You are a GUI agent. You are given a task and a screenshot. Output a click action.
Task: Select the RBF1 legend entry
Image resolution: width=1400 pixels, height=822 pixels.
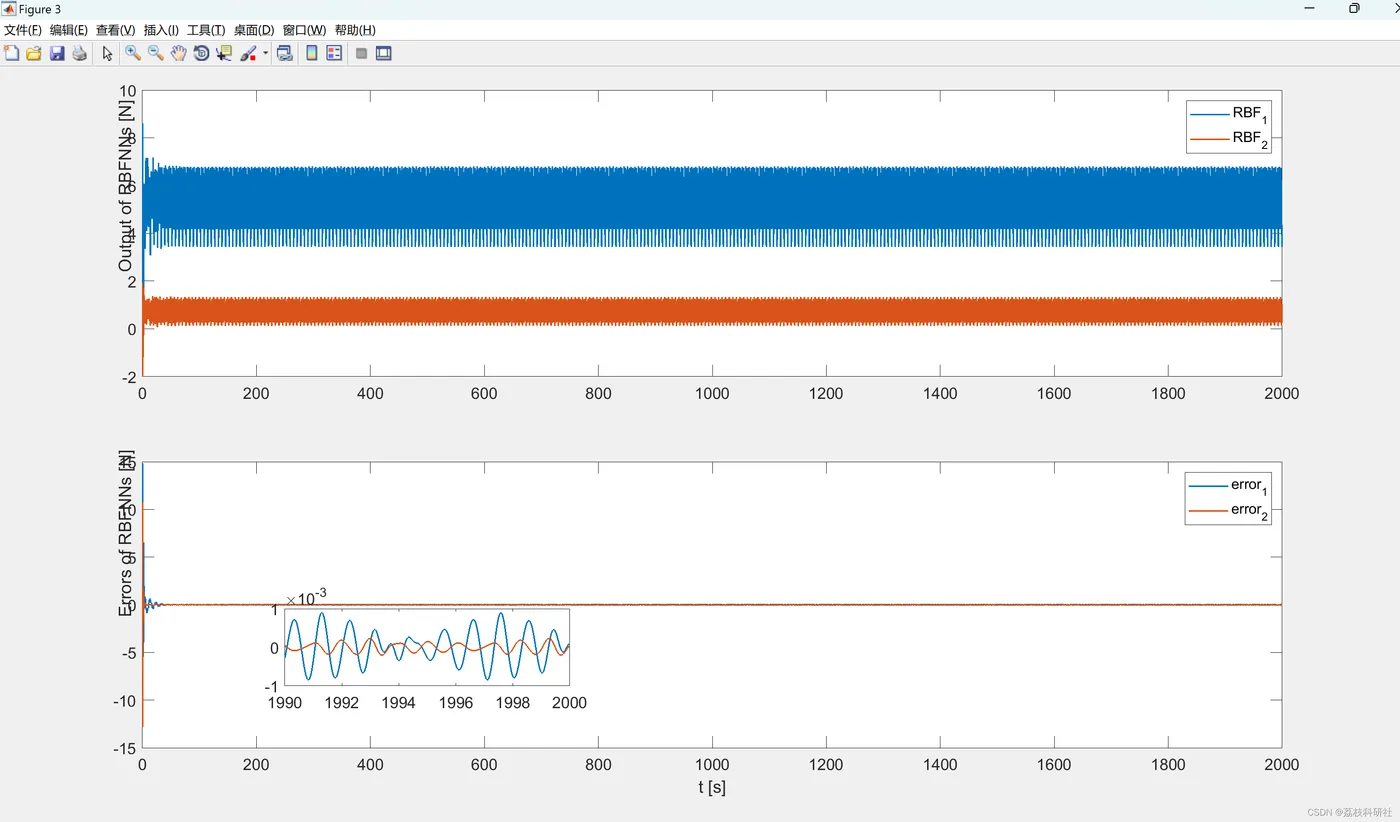pyautogui.click(x=1228, y=114)
